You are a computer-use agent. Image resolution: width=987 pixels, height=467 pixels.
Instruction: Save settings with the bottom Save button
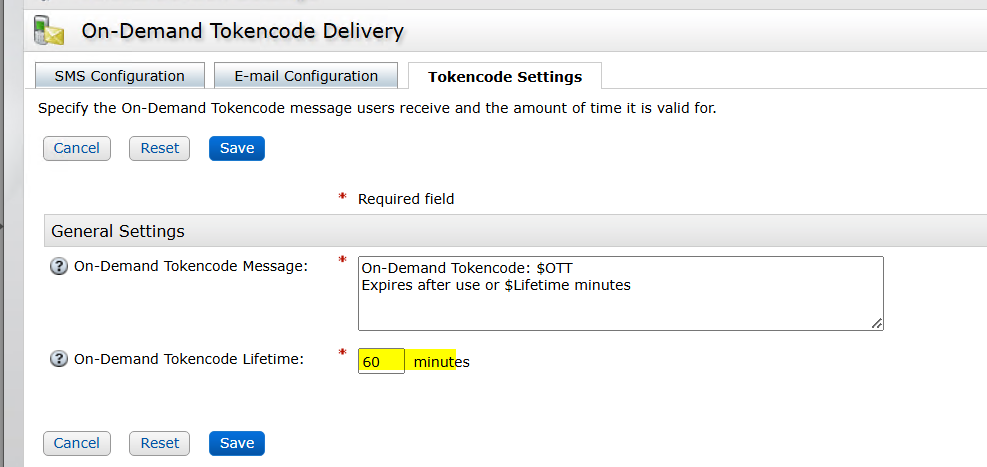point(237,443)
